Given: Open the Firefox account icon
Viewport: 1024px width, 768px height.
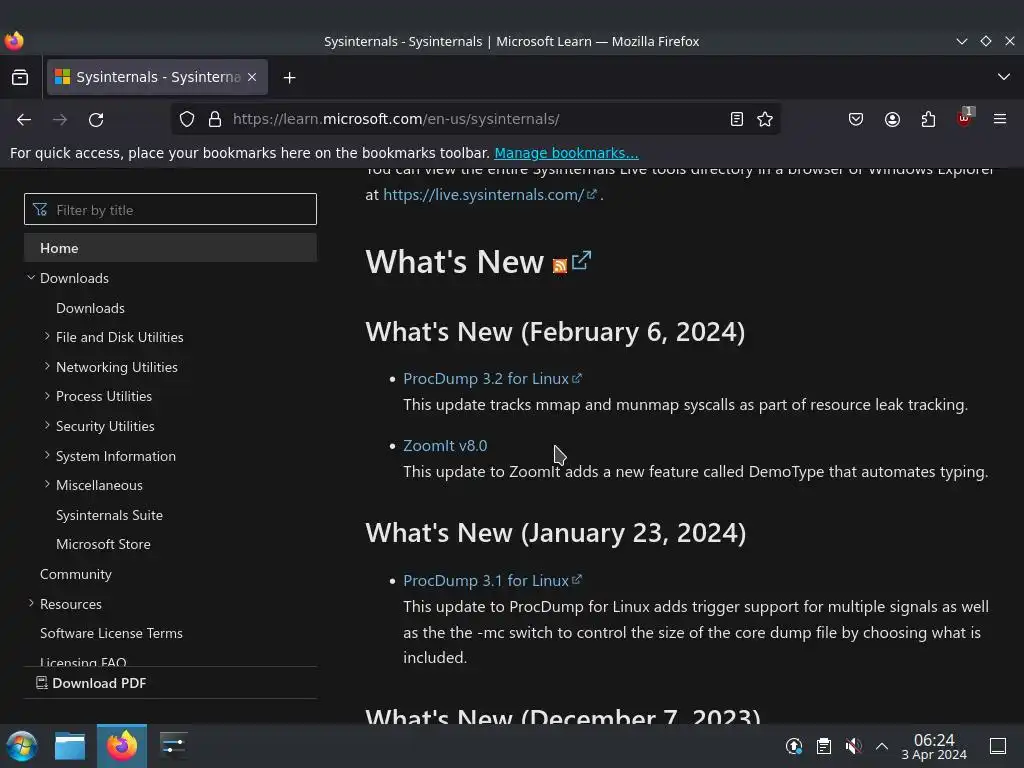Looking at the screenshot, I should click(x=892, y=120).
